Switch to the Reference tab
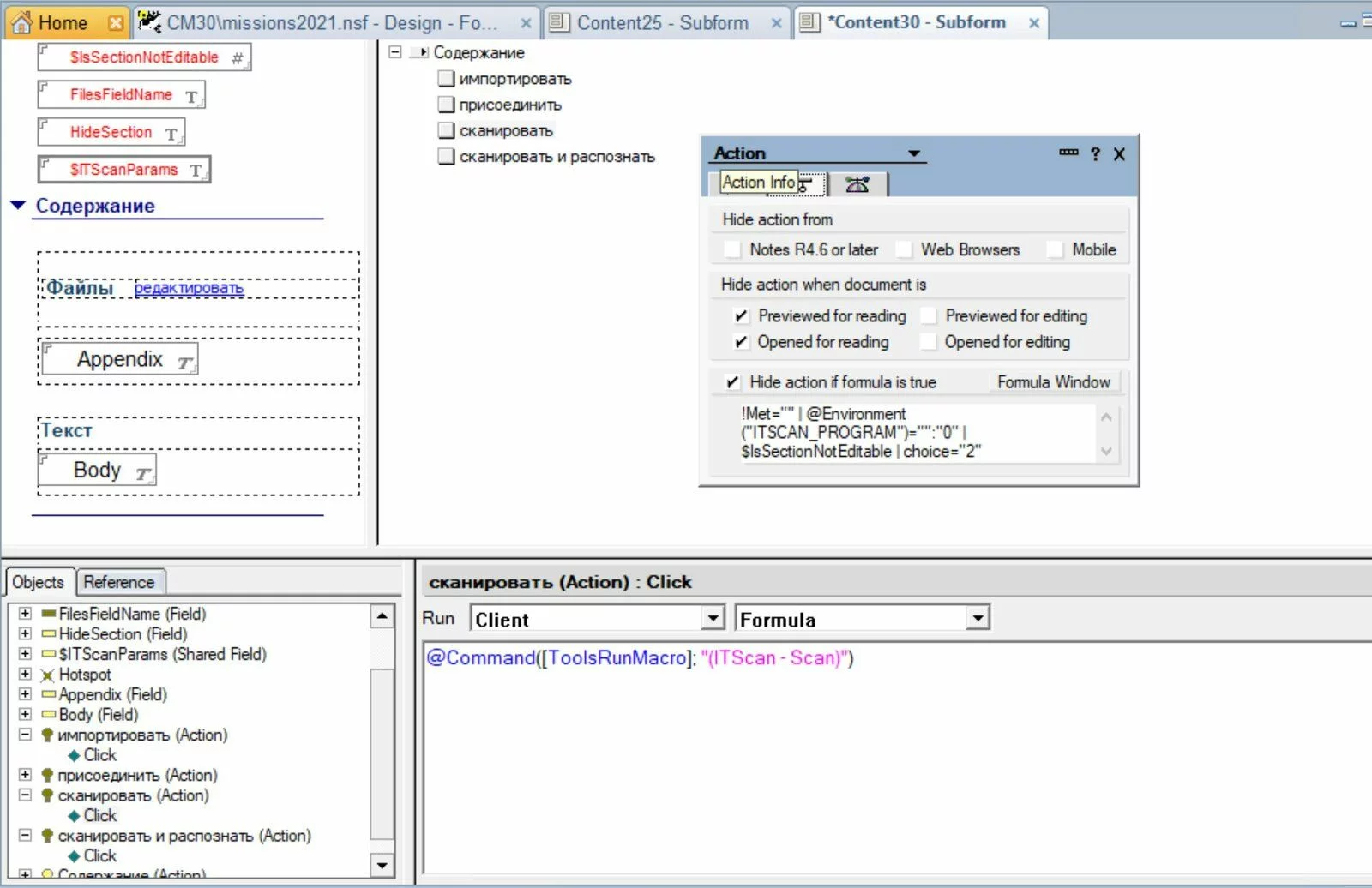The image size is (1372, 888). point(119,582)
